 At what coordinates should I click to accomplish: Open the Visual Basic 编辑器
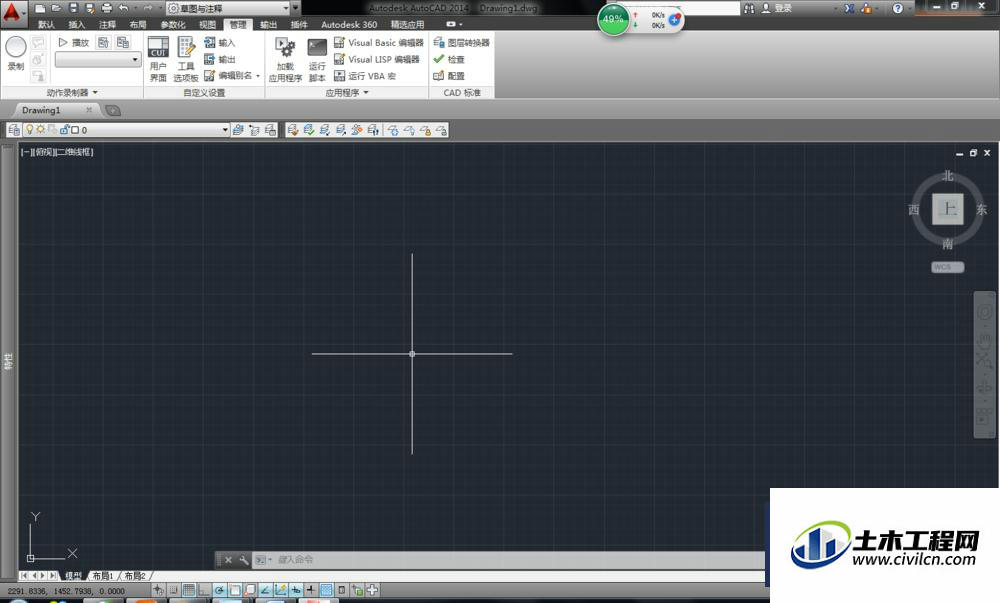(379, 43)
